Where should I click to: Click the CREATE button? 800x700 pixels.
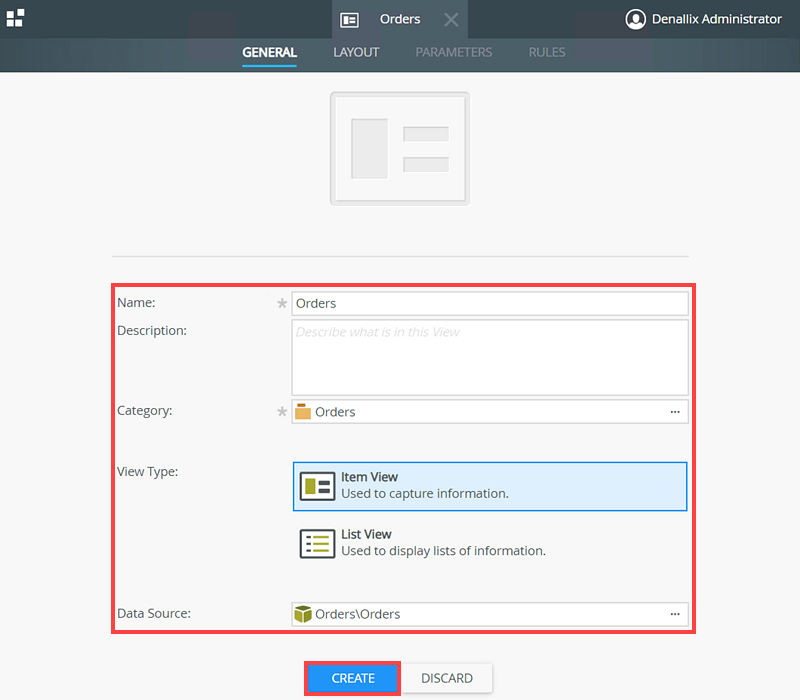[x=353, y=678]
